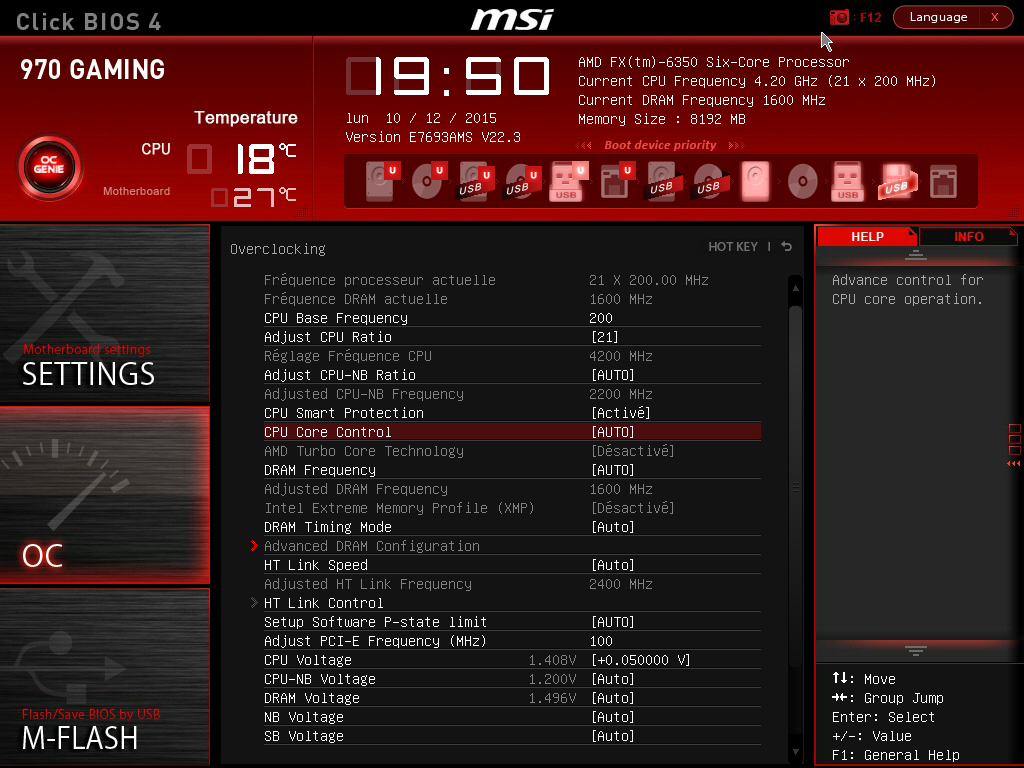Click the Adjusted DRAM Frequency row

click(x=512, y=488)
